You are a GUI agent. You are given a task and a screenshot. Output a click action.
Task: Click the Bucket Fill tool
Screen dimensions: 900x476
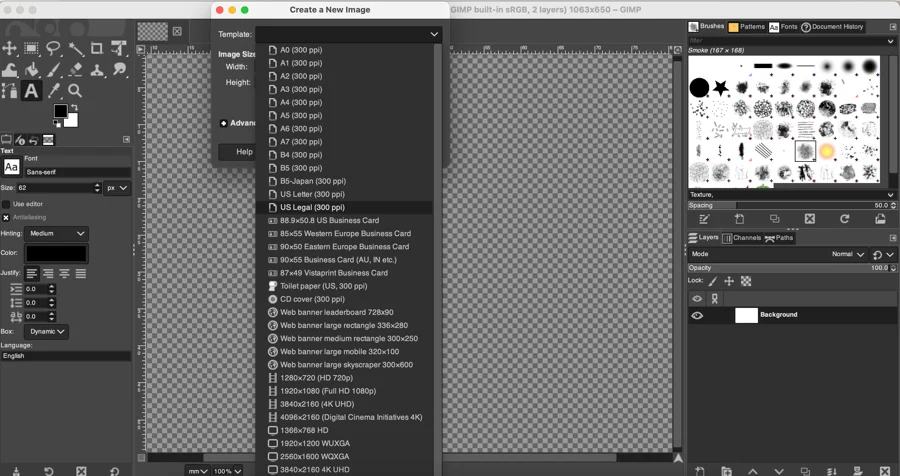[32, 70]
